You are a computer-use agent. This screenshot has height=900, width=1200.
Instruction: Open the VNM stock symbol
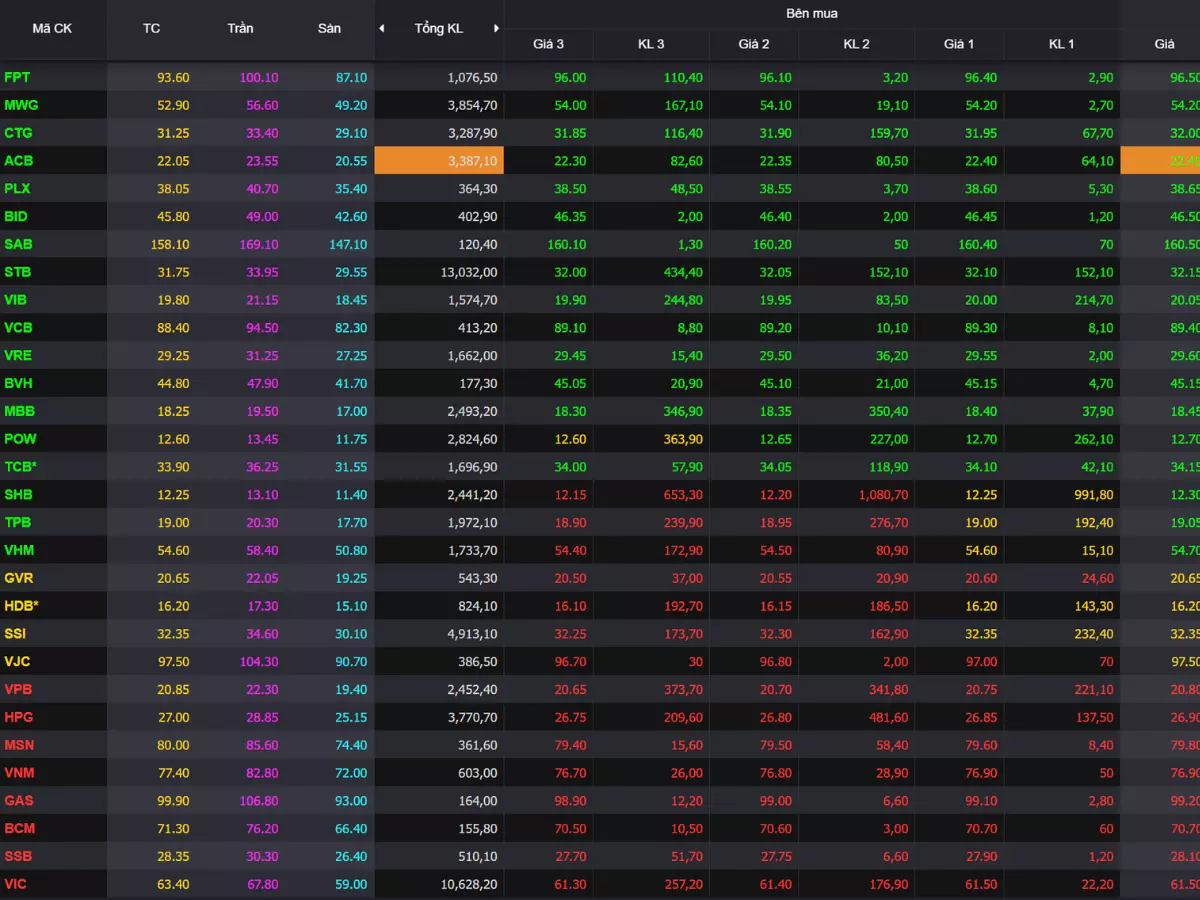pyautogui.click(x=19, y=772)
